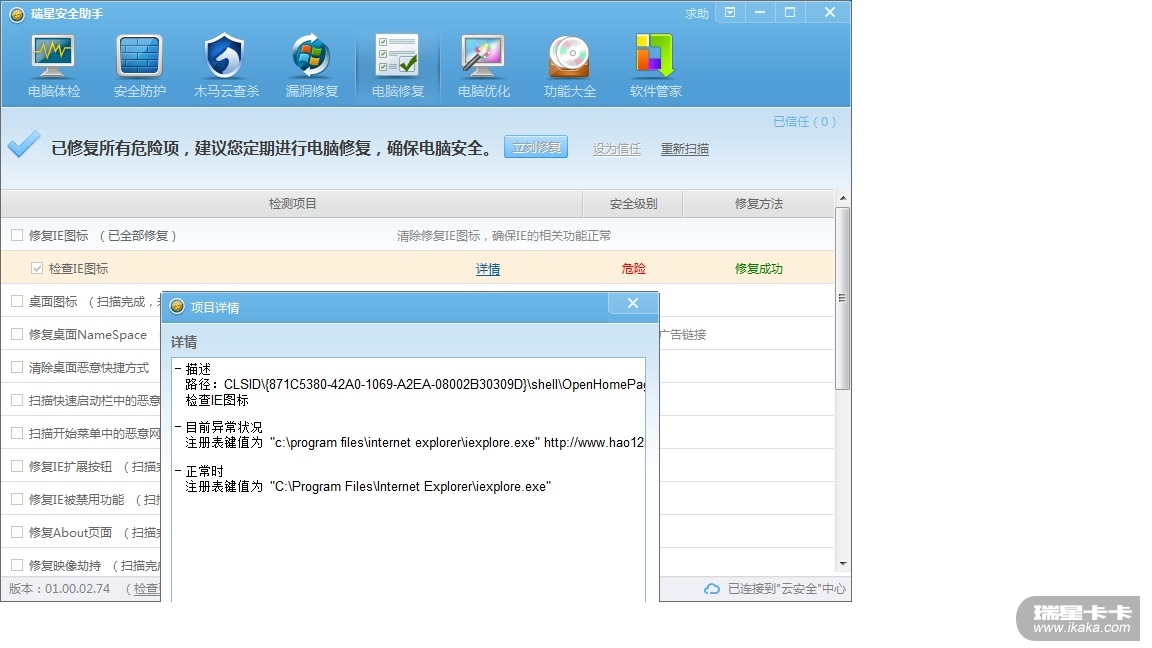The width and height of the screenshot is (1152, 648).
Task: Click the hao12 abnormal registry value line
Action: point(415,442)
